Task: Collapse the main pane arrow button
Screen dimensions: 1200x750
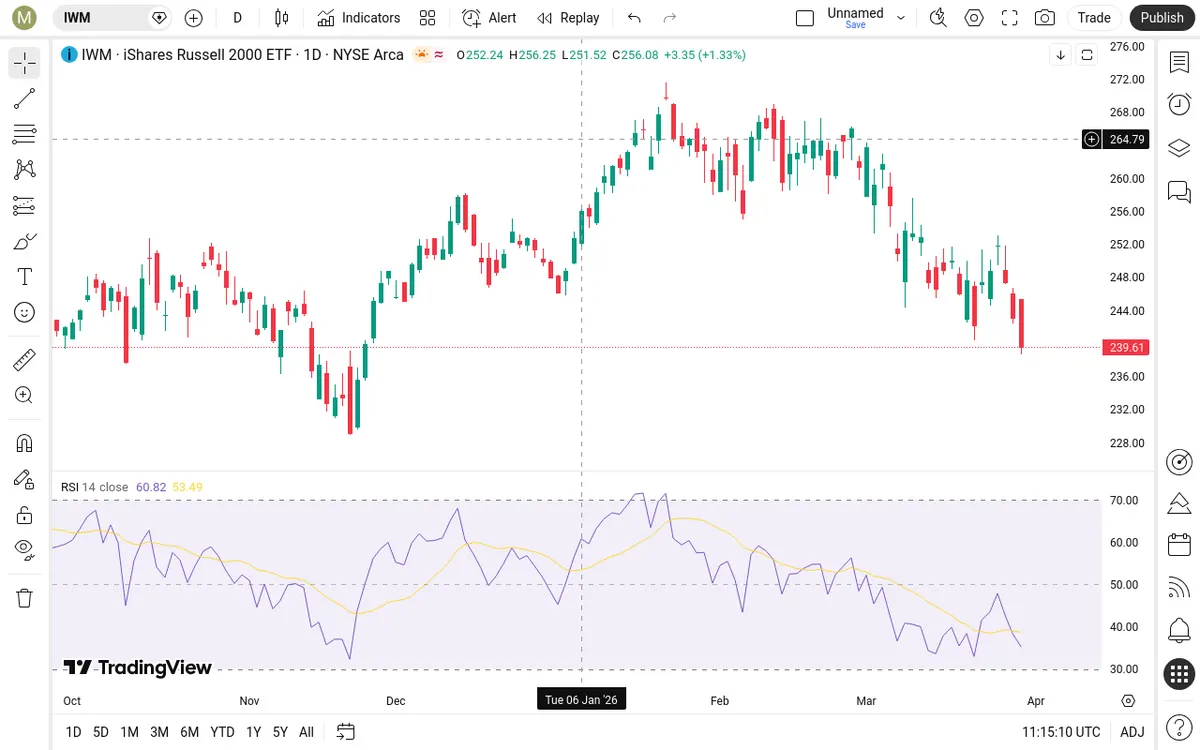Action: pyautogui.click(x=1061, y=55)
